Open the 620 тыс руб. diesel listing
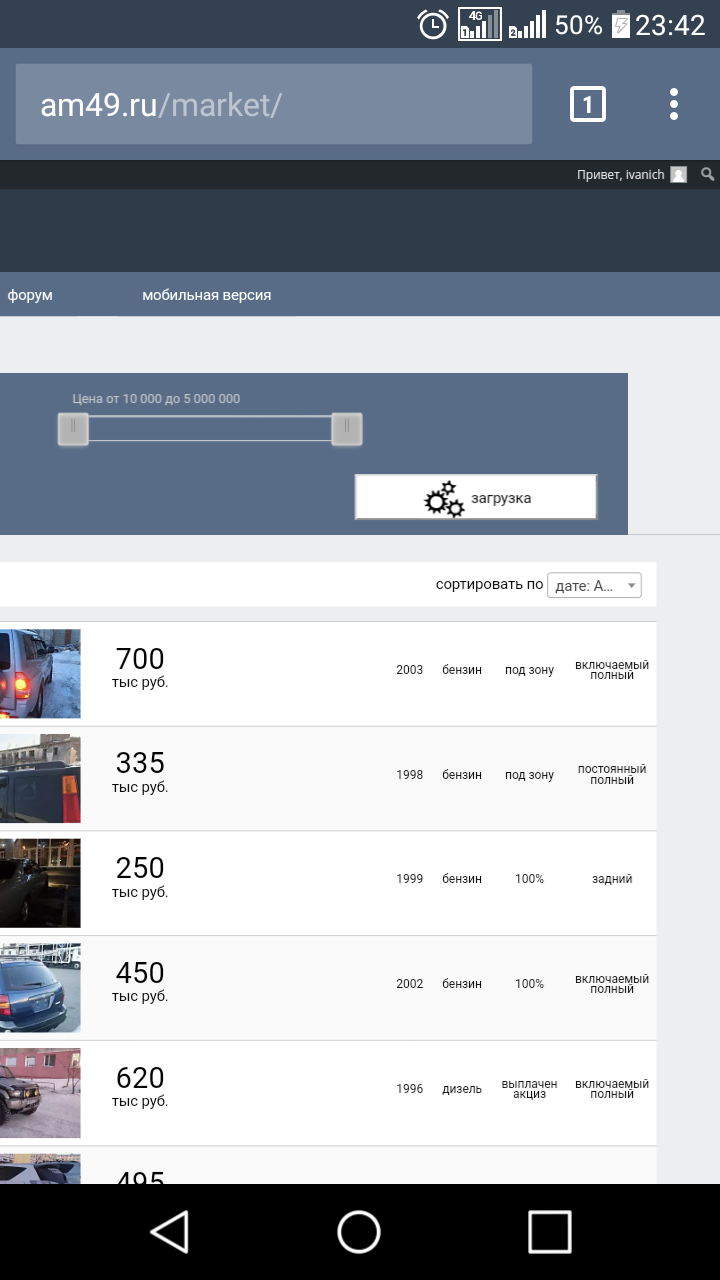The height and width of the screenshot is (1280, 720). 140,1085
